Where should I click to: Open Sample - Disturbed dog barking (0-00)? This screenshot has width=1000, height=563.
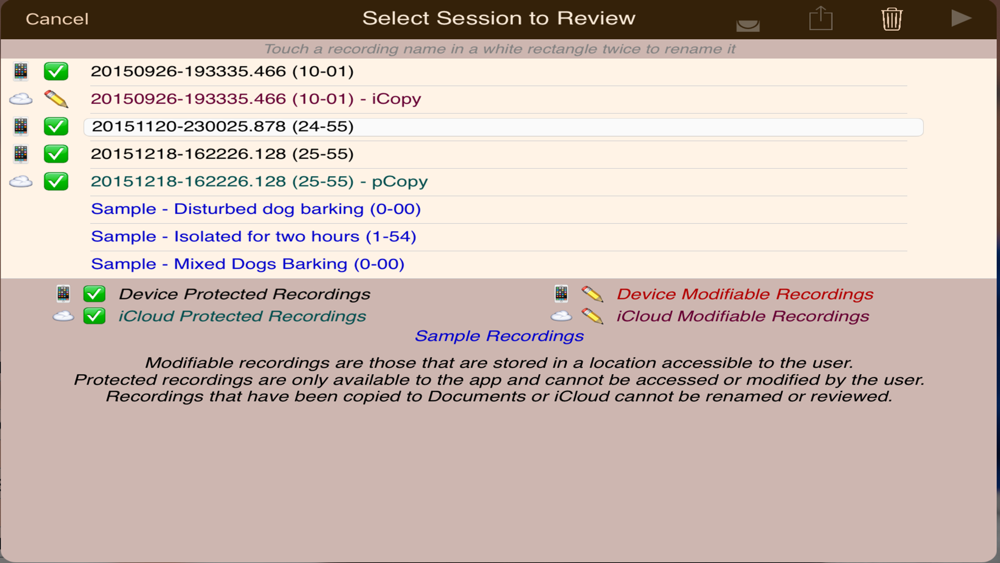coord(256,208)
